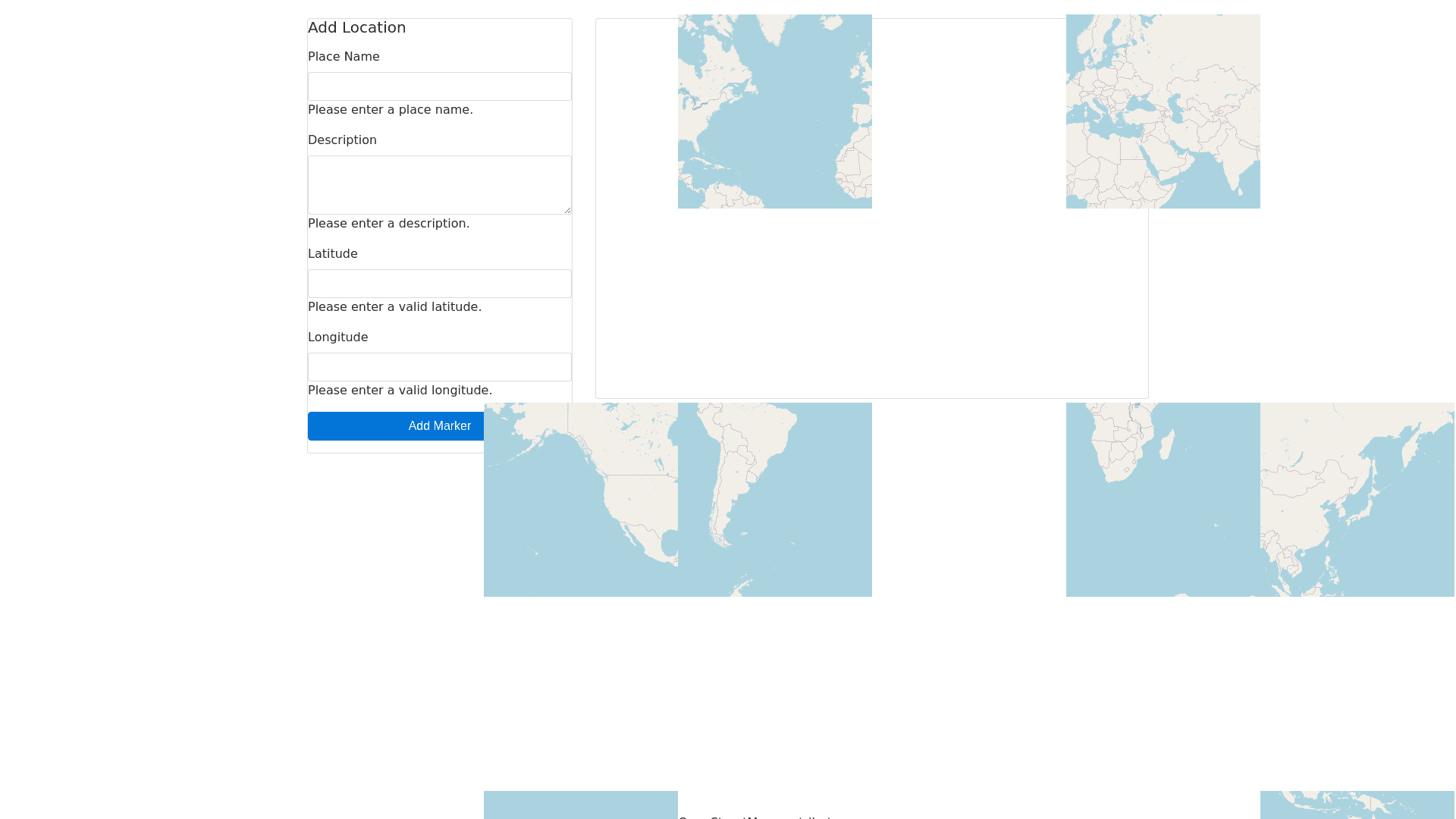Click the Description label text
Image resolution: width=1456 pixels, height=819 pixels.
point(342,140)
